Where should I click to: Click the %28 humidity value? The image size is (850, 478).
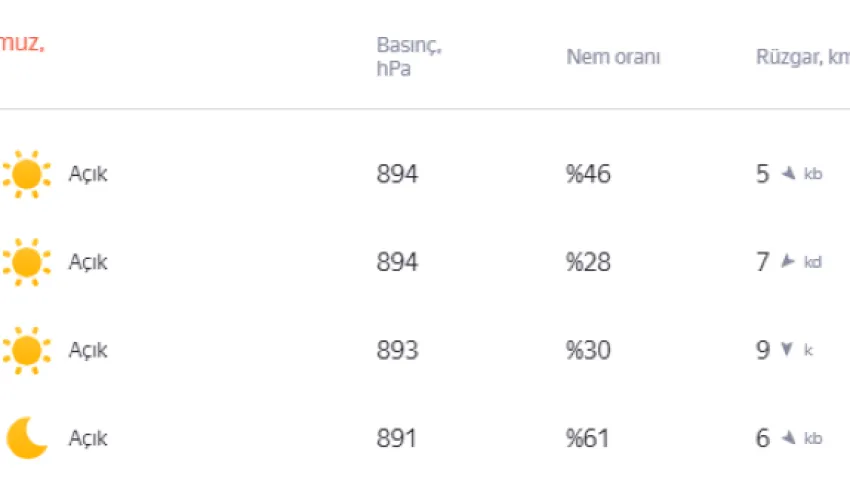(x=588, y=262)
